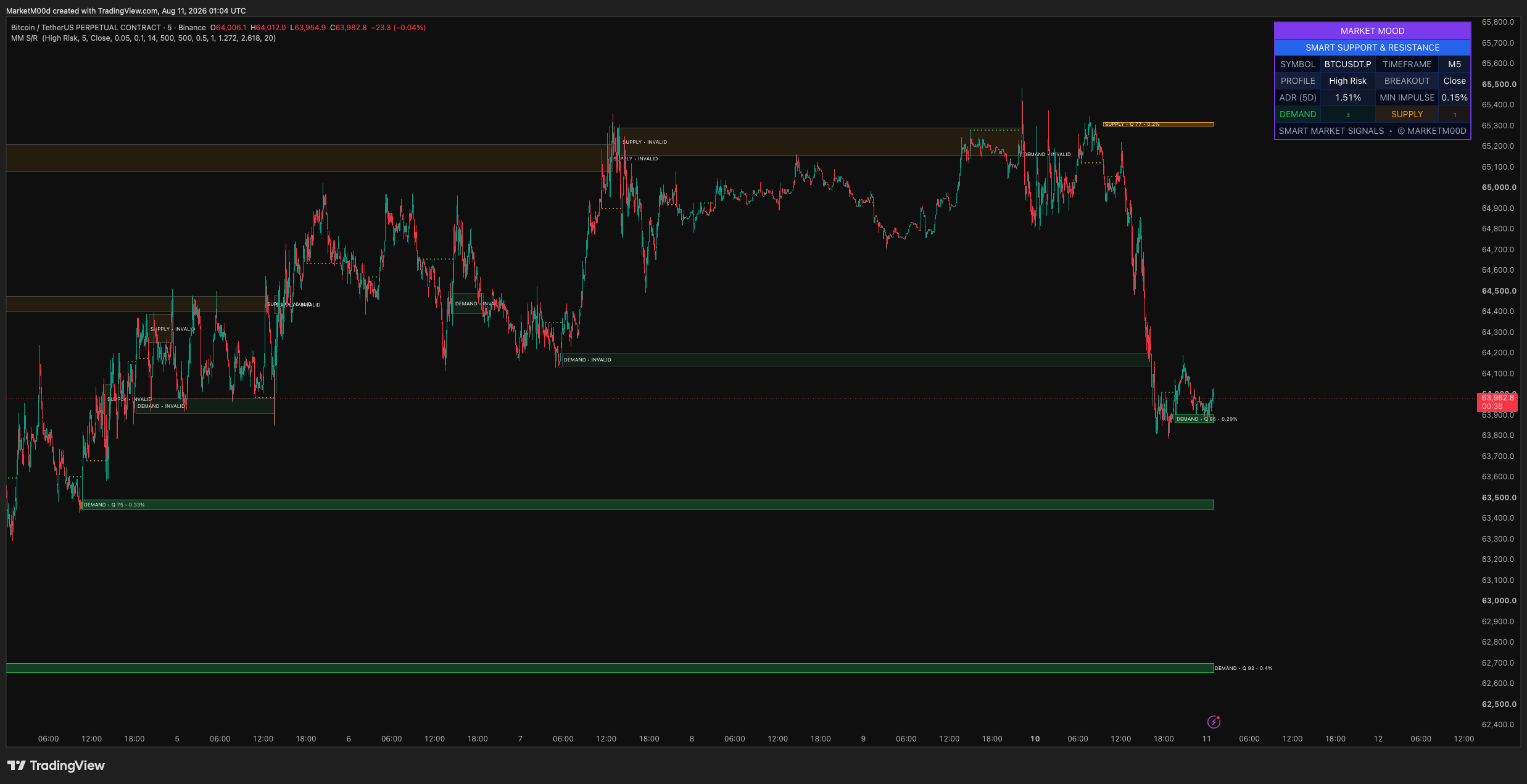Click the TradingView logo at bottom left
Screen dimensions: 1527x784
56,765
